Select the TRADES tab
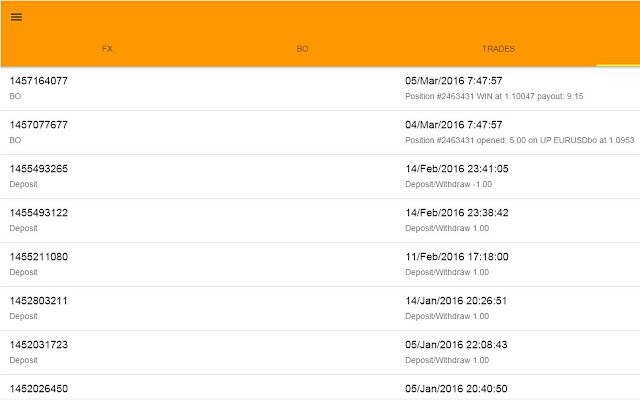Viewport: 640px width, 400px height. [498, 49]
